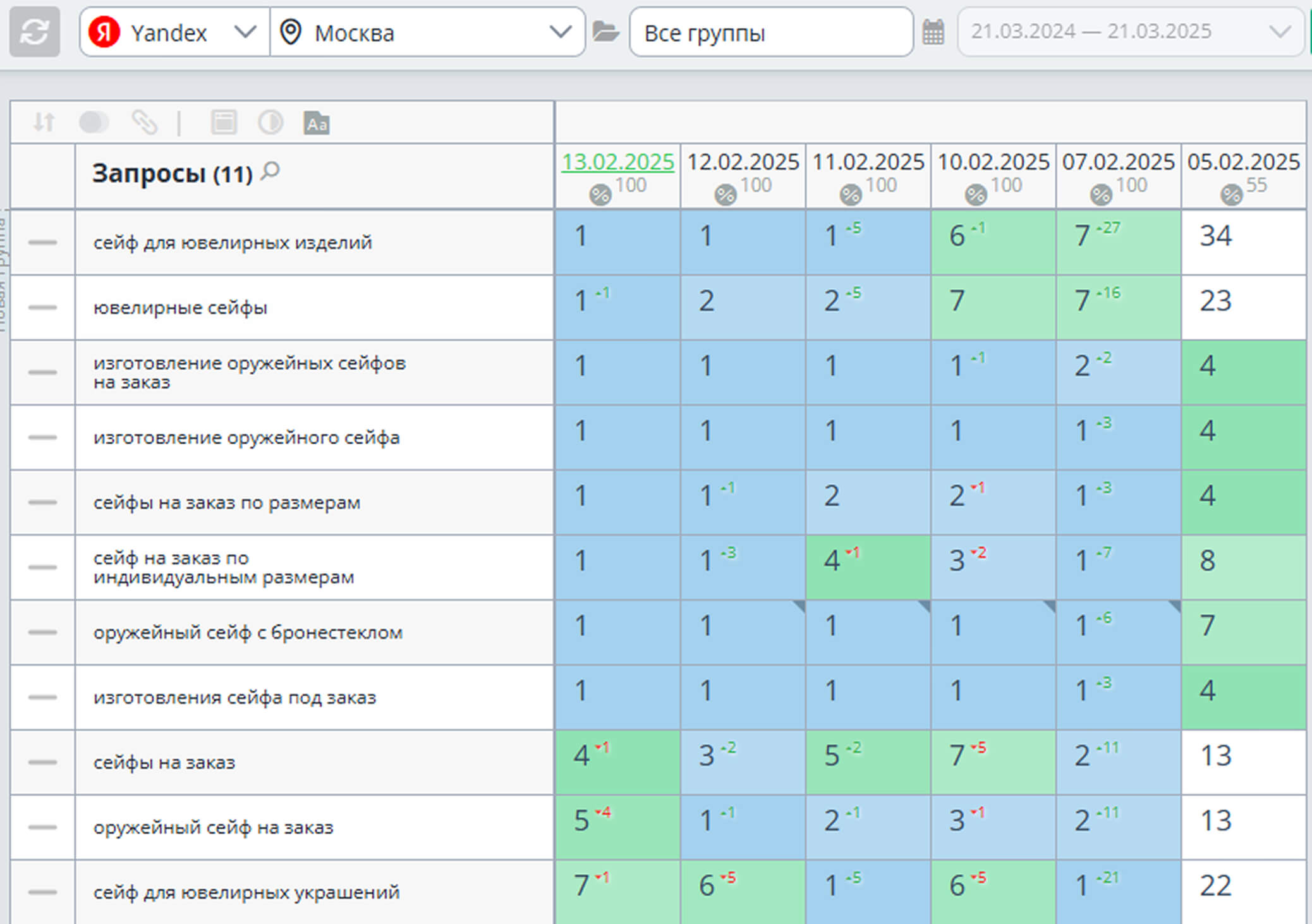
Task: Click the contrast half-circle icon
Action: 270,122
